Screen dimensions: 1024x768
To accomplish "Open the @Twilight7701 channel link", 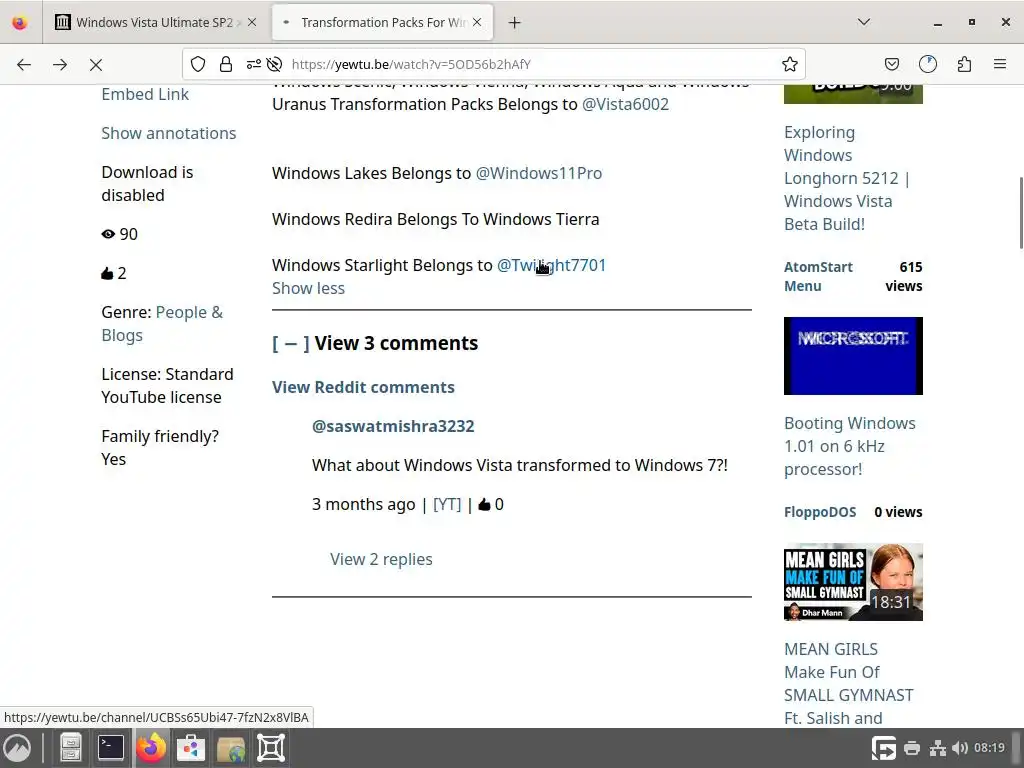I will coord(551,265).
